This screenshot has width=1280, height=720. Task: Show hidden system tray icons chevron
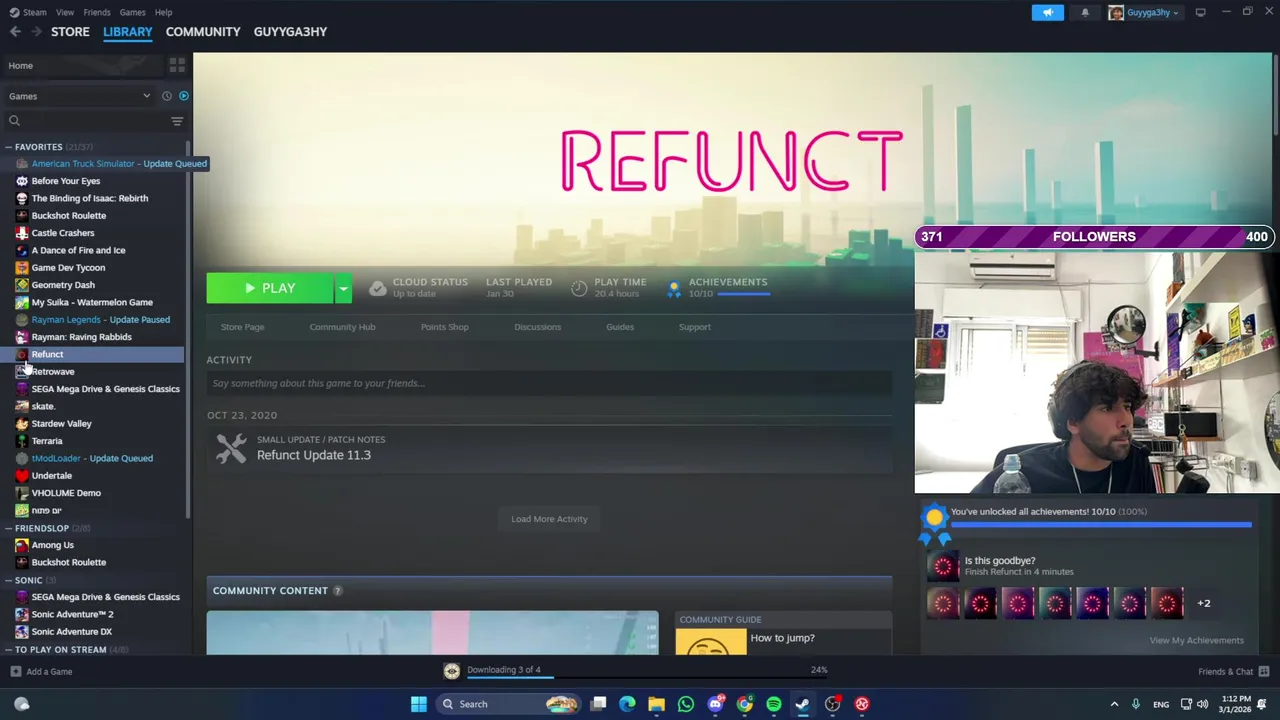pyautogui.click(x=1114, y=704)
